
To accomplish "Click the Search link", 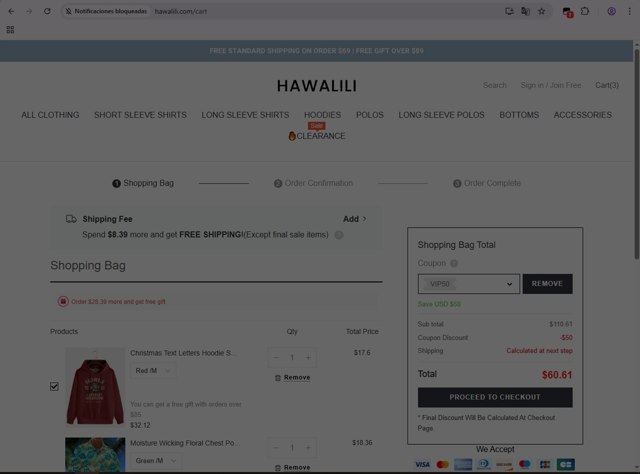I will [x=495, y=85].
